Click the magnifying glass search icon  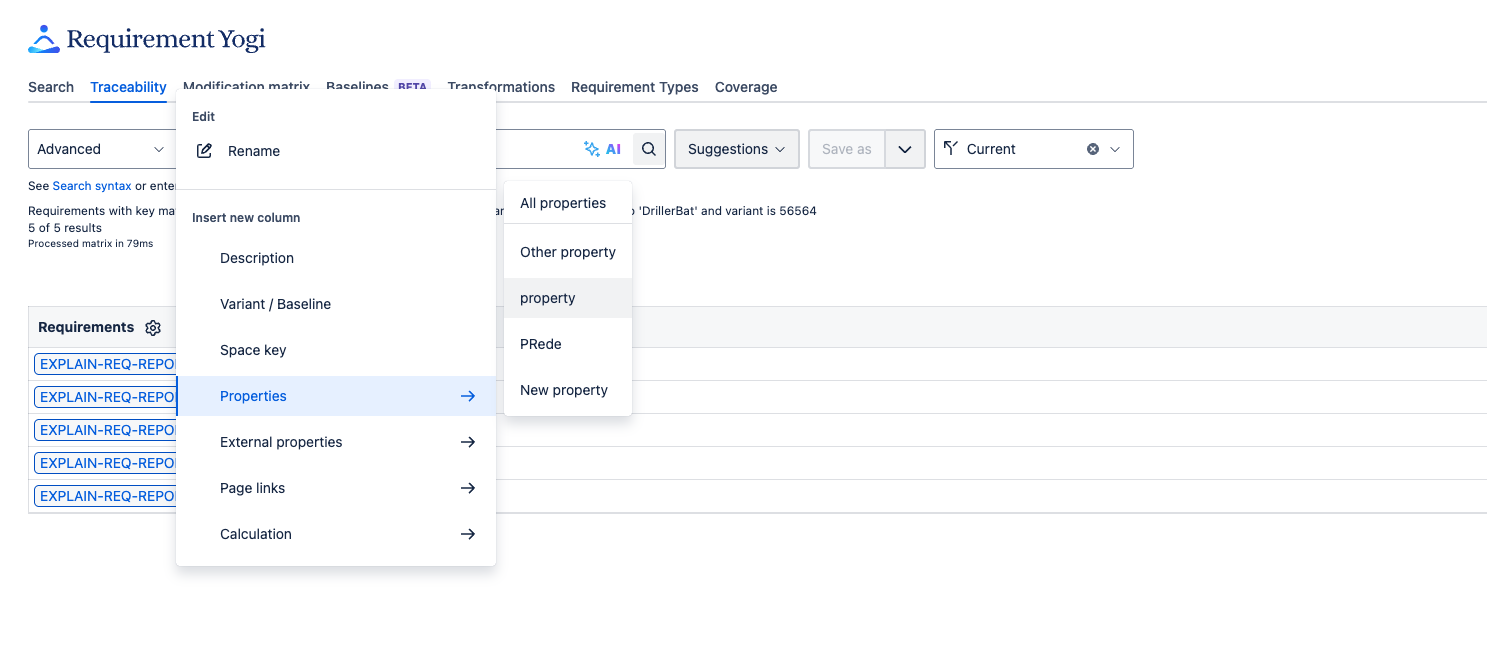point(649,149)
